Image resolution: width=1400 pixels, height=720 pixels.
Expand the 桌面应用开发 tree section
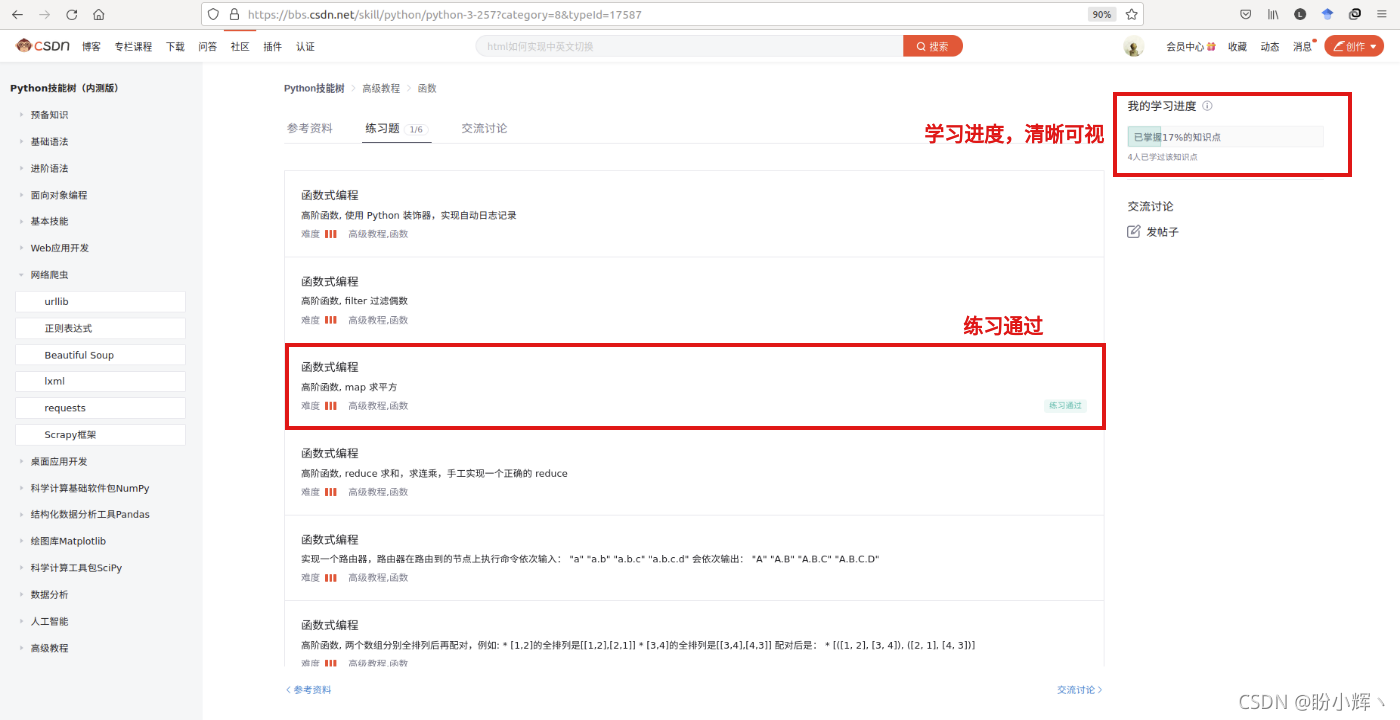click(x=58, y=461)
